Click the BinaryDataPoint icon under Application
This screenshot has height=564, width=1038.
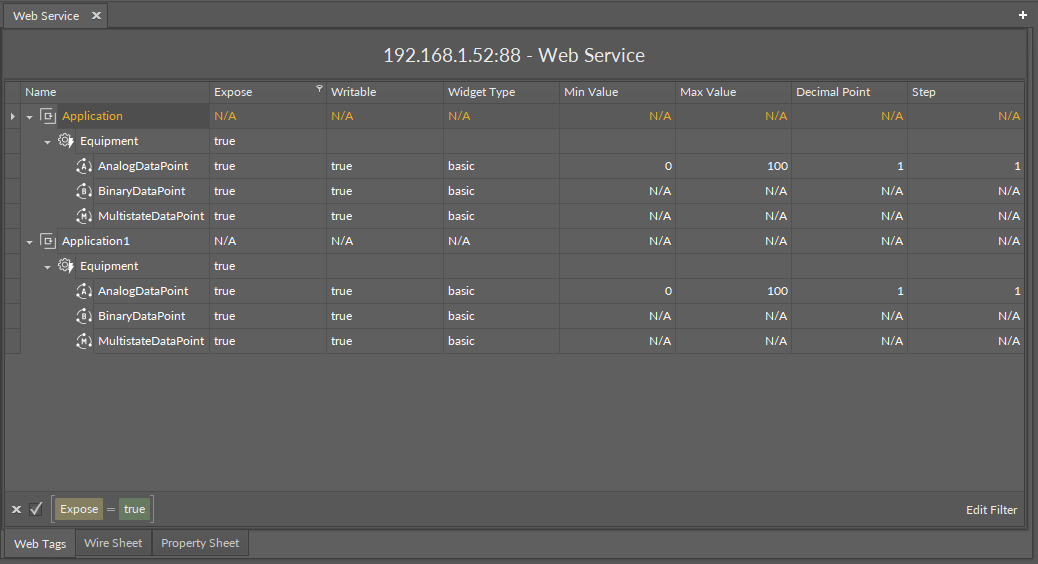tap(84, 191)
